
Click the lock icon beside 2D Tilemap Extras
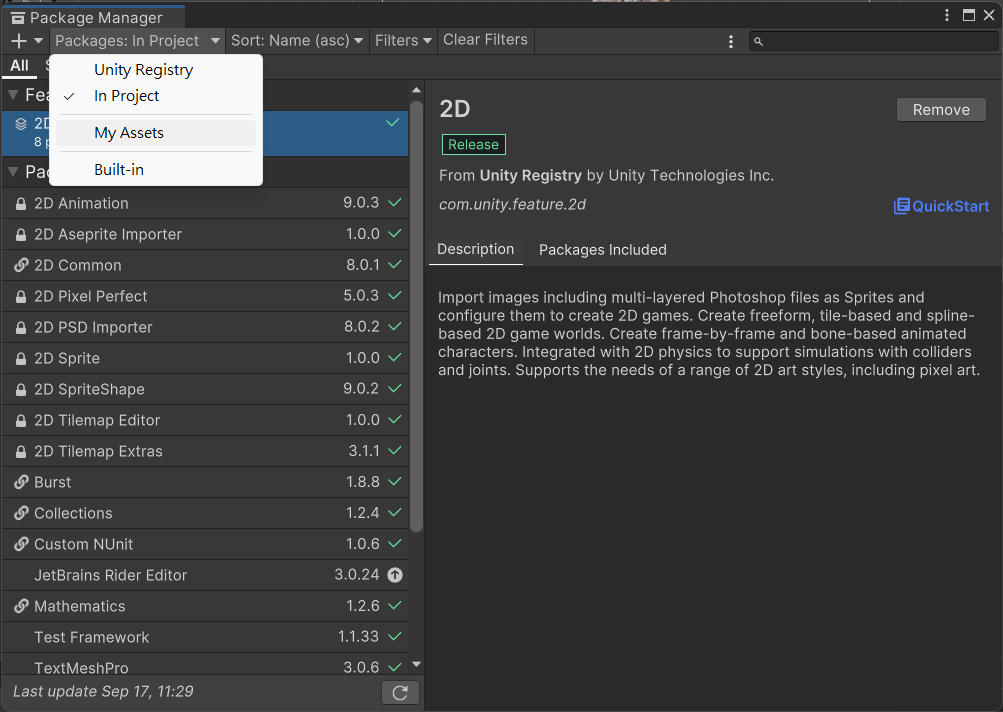20,452
